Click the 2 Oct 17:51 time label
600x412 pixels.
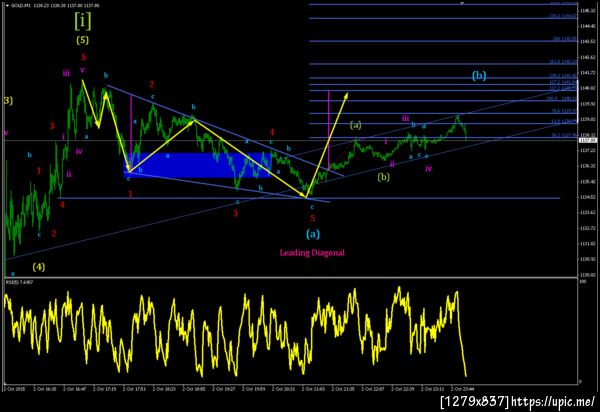click(134, 389)
